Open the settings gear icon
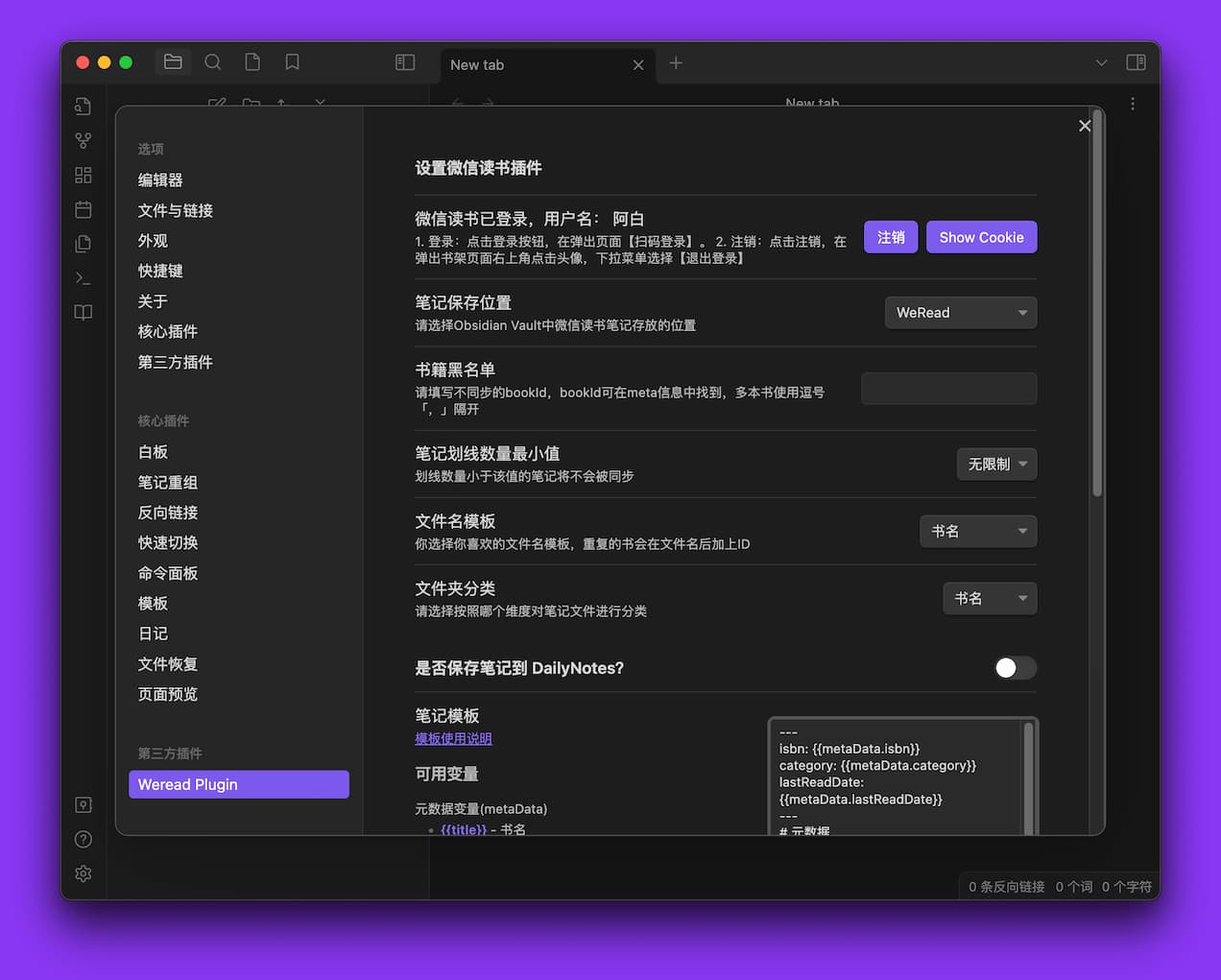Screen dimensions: 1221x980 click(83, 873)
